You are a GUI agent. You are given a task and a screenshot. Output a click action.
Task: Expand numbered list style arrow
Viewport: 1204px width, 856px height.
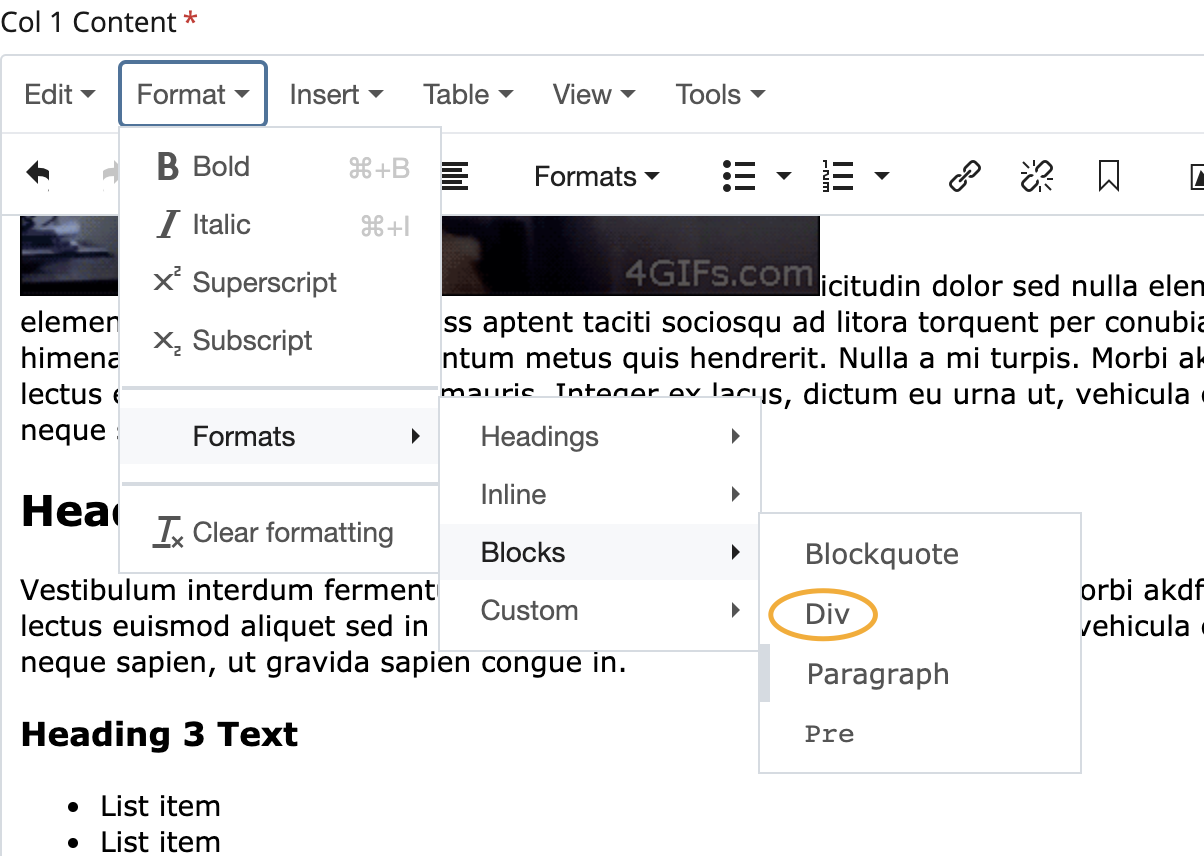882,177
